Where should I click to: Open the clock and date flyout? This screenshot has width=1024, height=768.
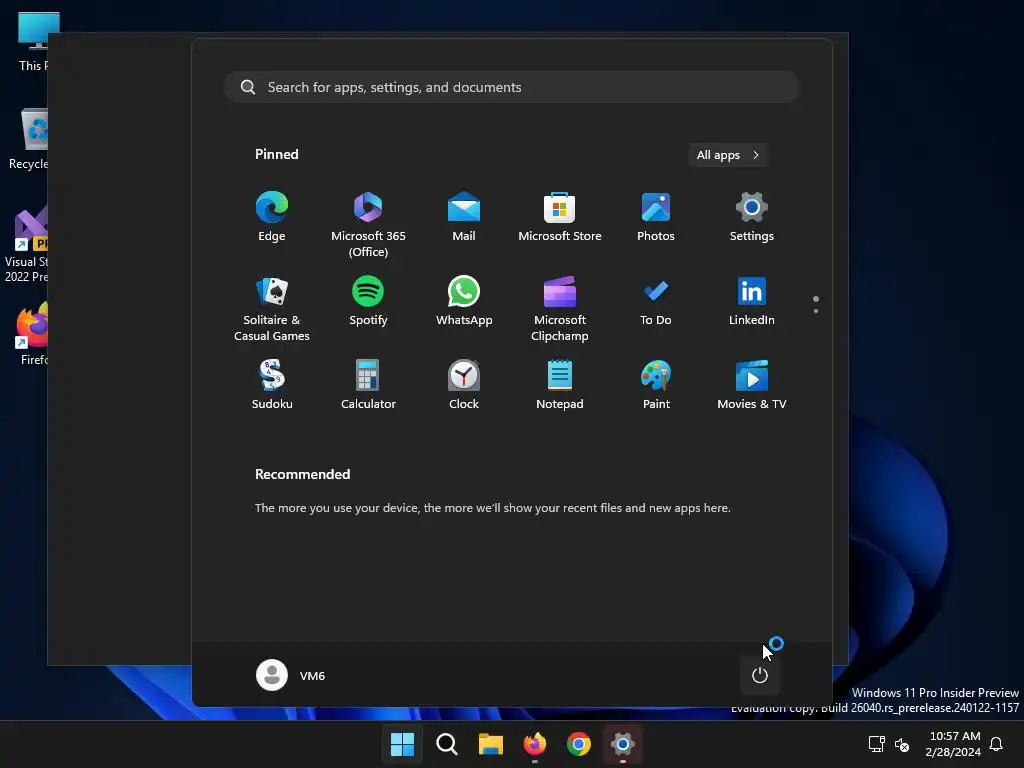[x=953, y=744]
